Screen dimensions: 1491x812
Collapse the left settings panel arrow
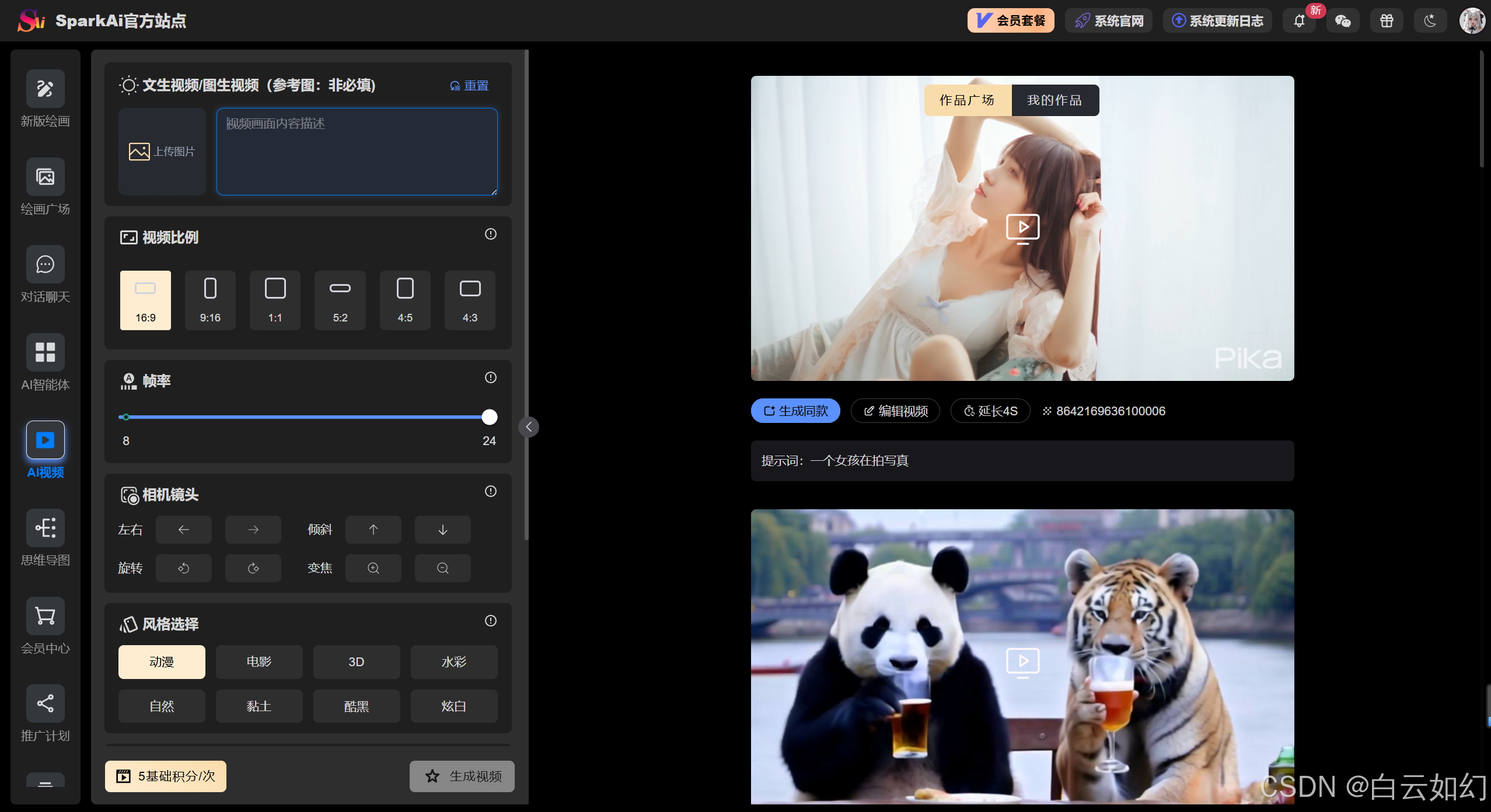tap(529, 426)
